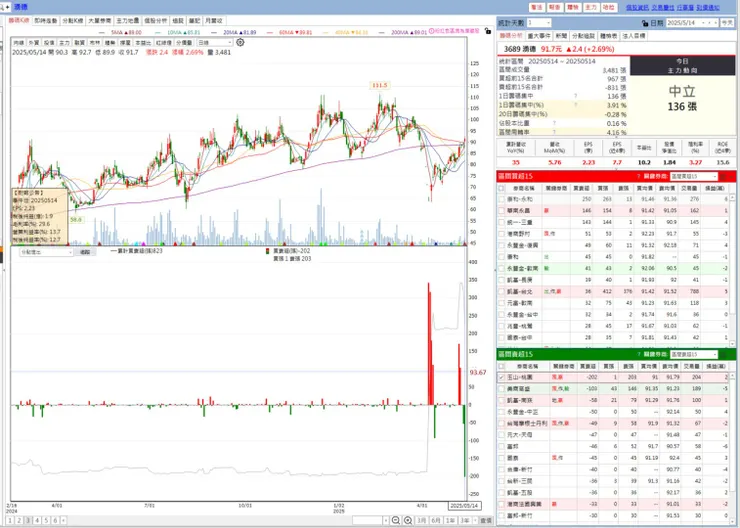Click the 60MA legend color line

(271, 32)
